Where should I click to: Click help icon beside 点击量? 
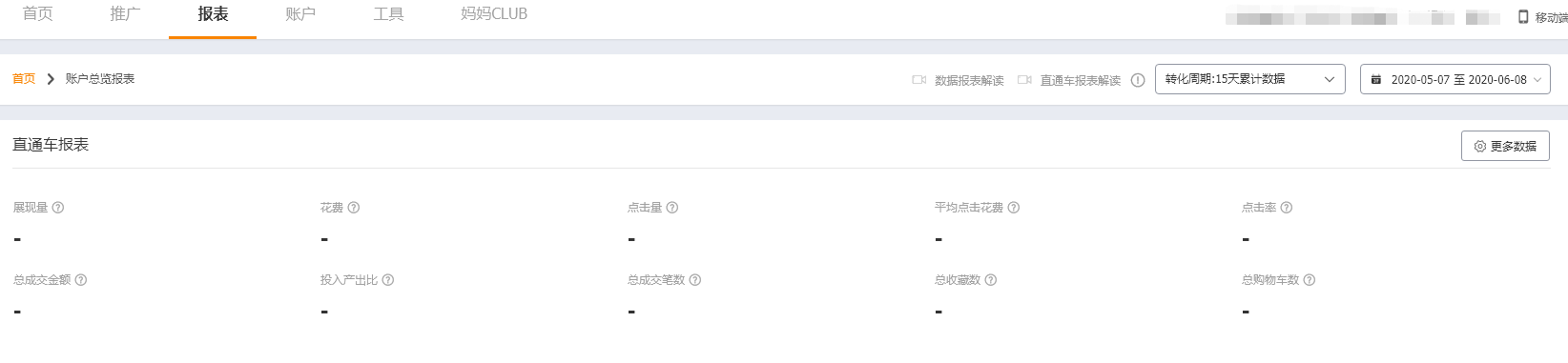(672, 208)
